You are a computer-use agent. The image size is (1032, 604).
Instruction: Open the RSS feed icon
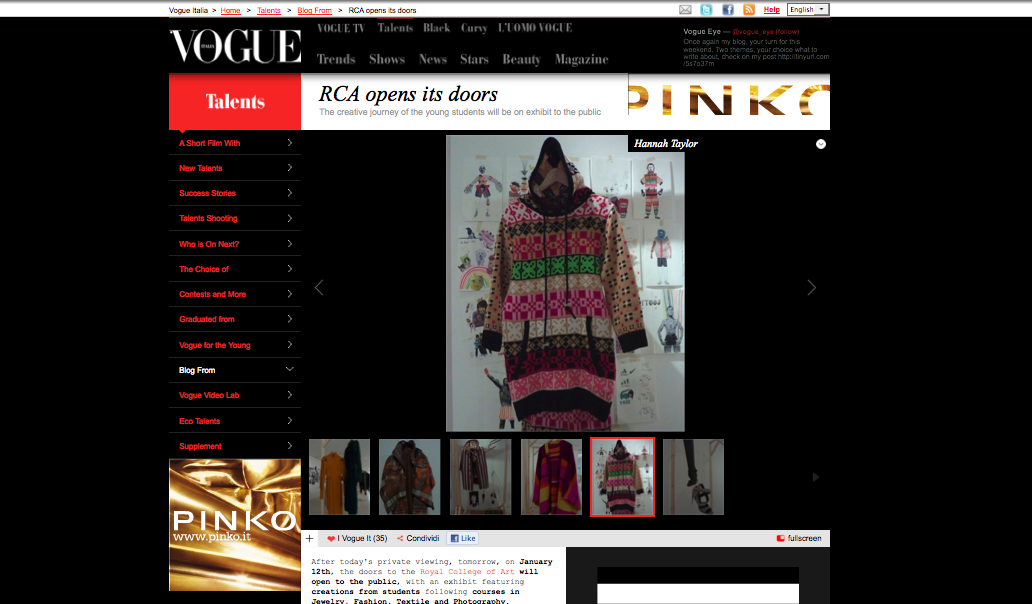pyautogui.click(x=749, y=10)
